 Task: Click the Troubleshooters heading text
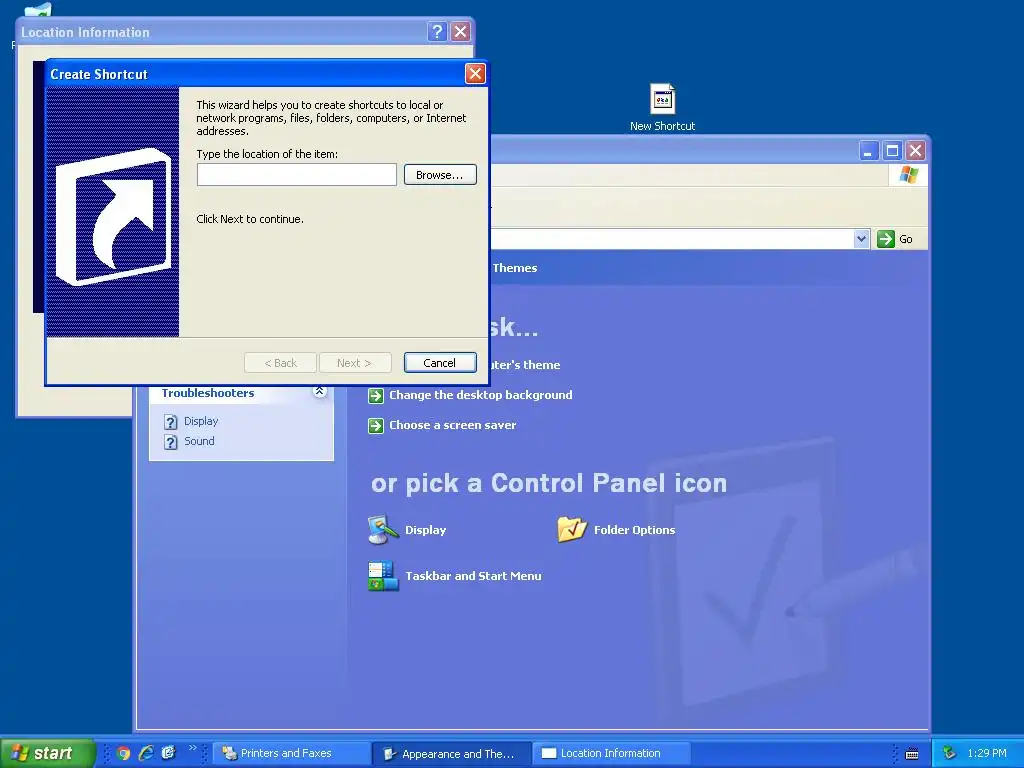click(x=208, y=393)
